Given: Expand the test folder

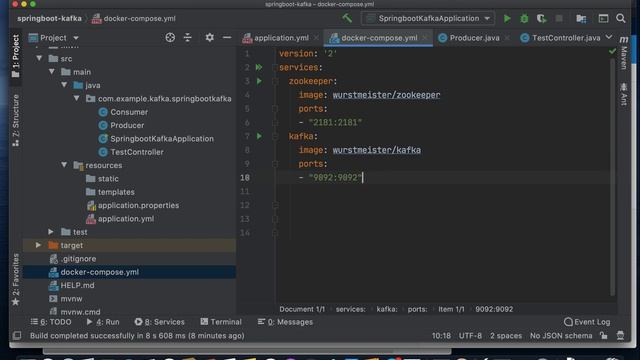Looking at the screenshot, I should [x=51, y=232].
